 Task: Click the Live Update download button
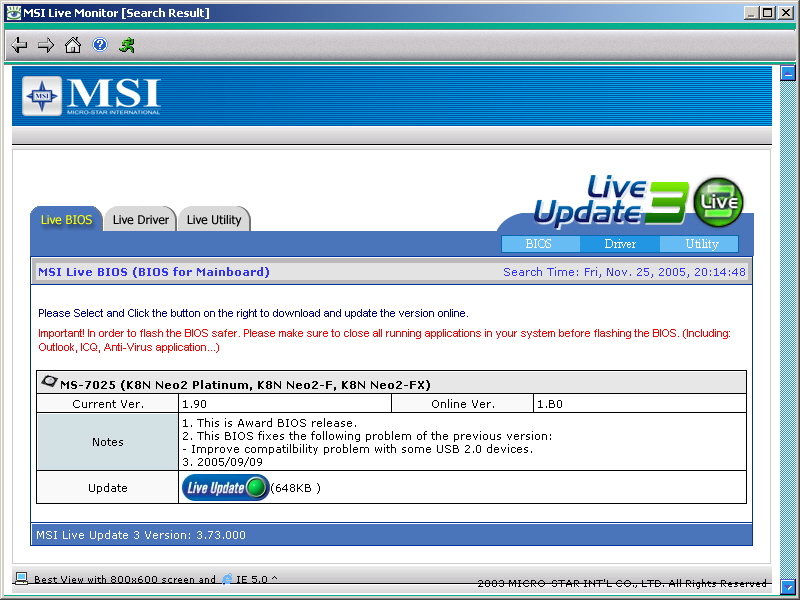tap(226, 488)
